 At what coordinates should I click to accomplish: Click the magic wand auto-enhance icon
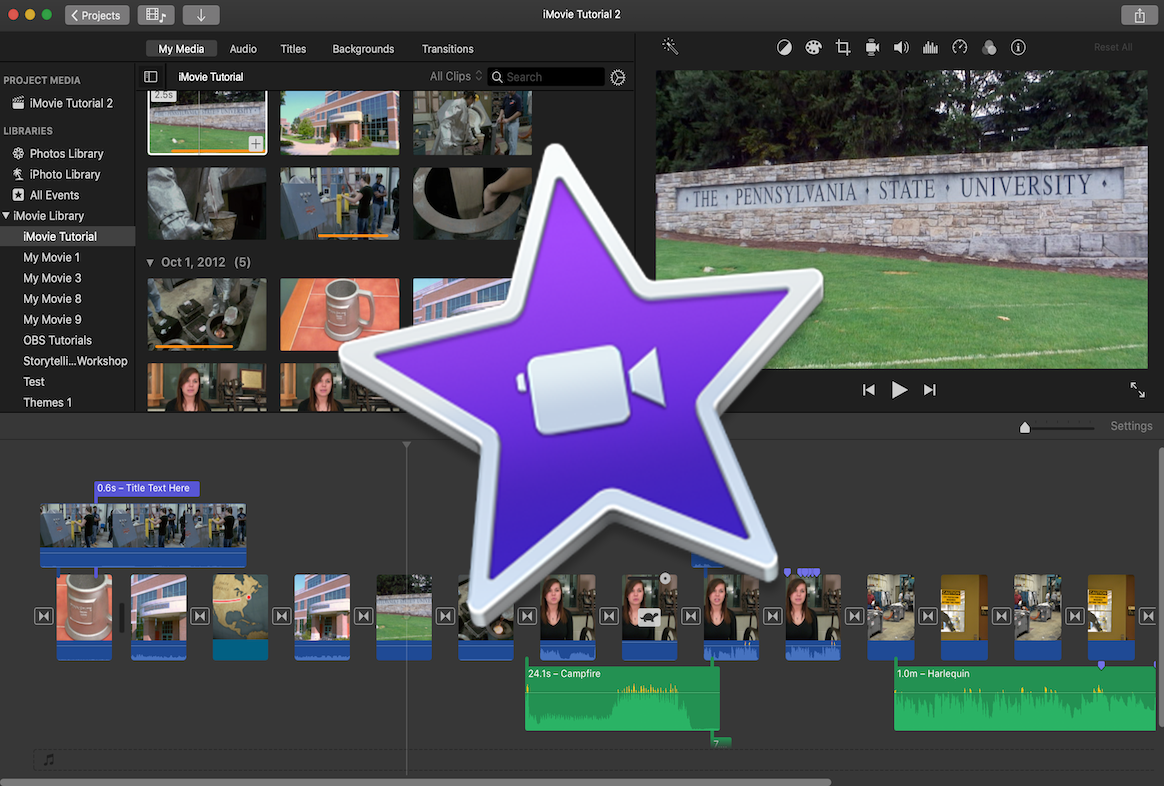pos(670,47)
